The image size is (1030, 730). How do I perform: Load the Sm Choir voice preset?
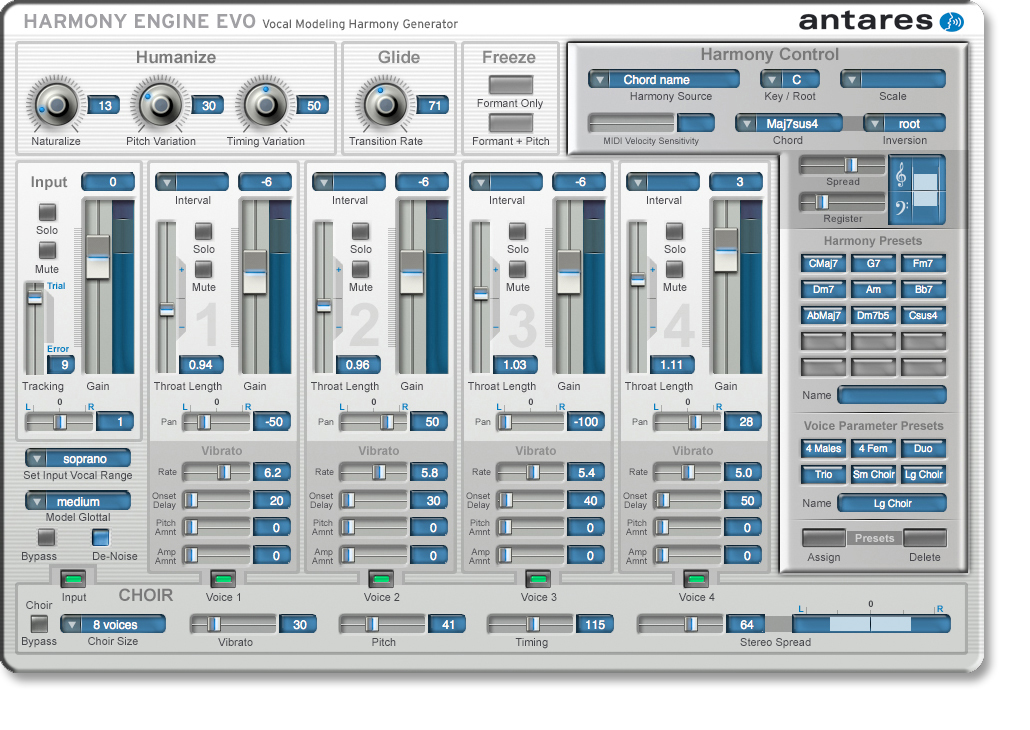tap(873, 474)
